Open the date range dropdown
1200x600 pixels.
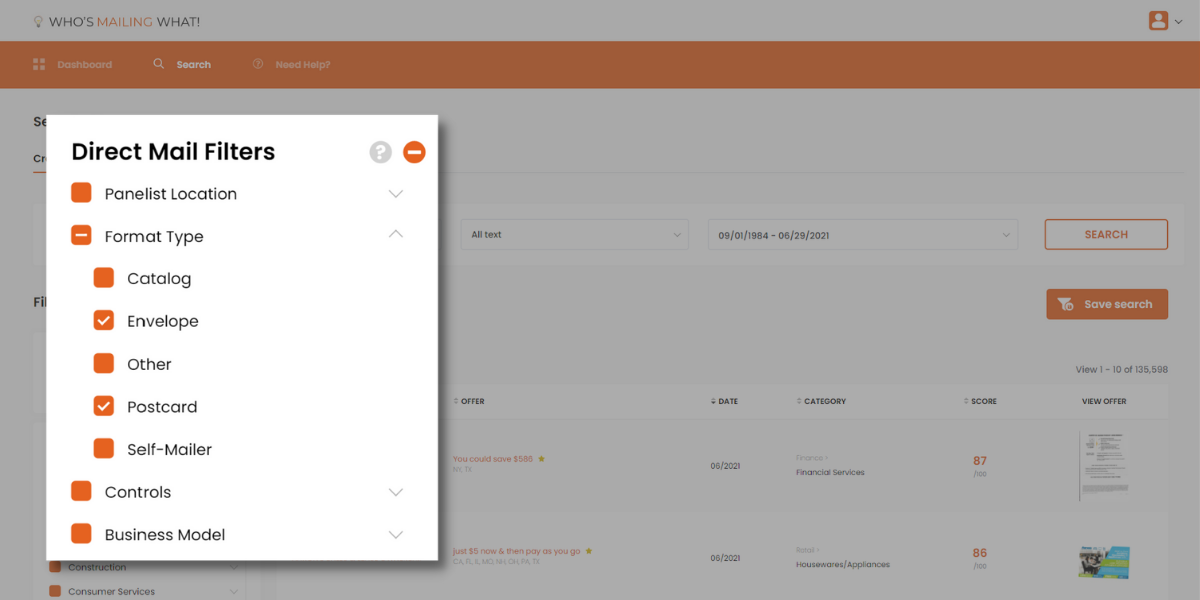(862, 235)
